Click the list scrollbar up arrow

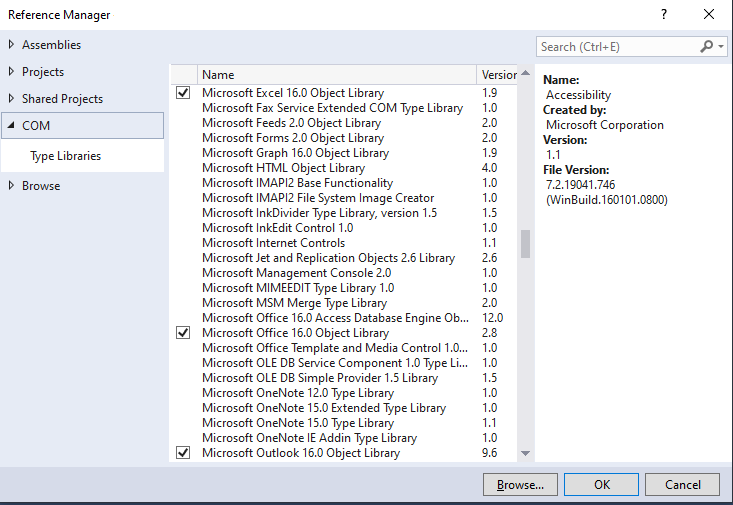click(525, 73)
